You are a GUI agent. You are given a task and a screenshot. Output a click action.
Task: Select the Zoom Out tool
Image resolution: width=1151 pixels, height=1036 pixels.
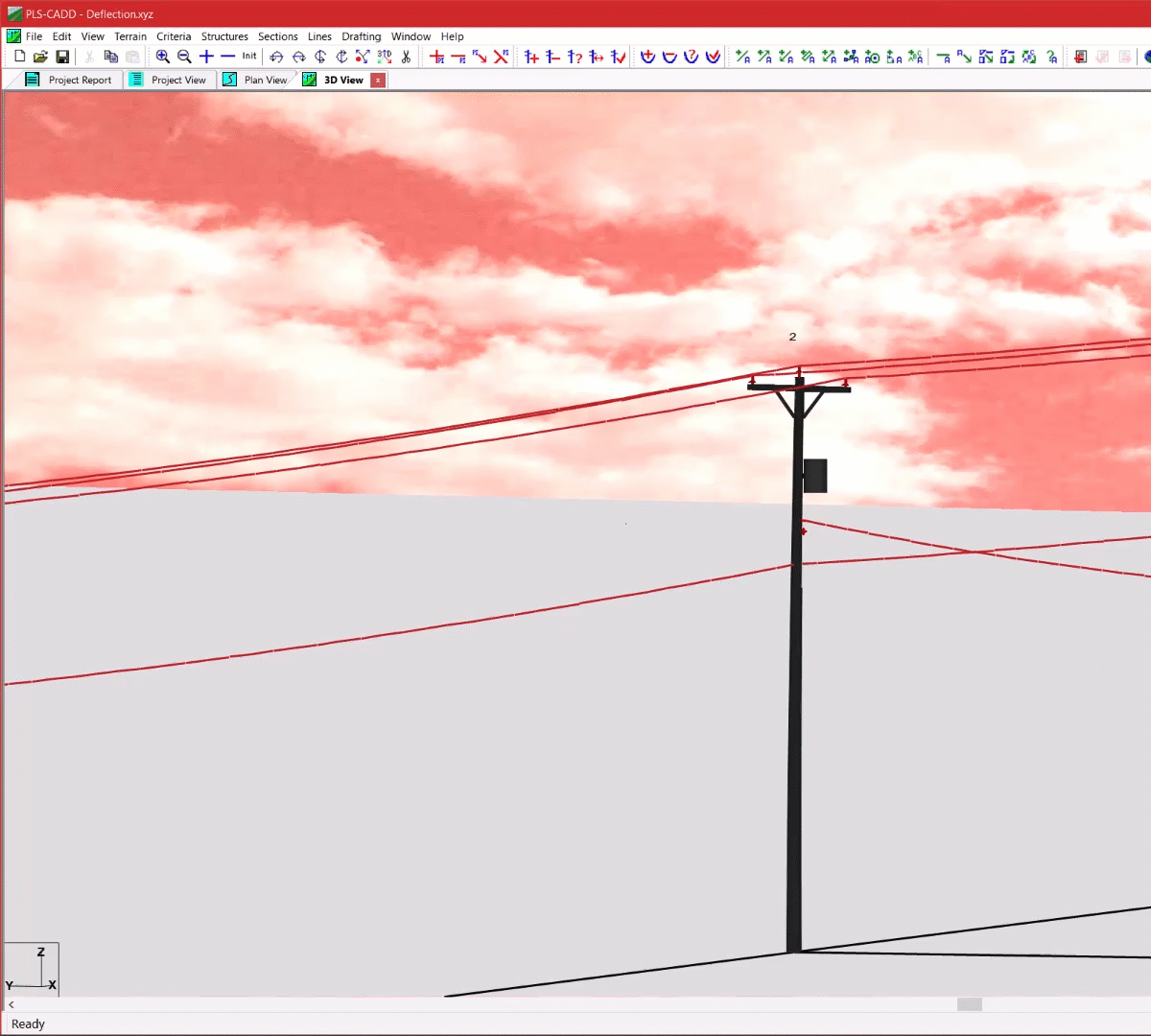tap(184, 57)
